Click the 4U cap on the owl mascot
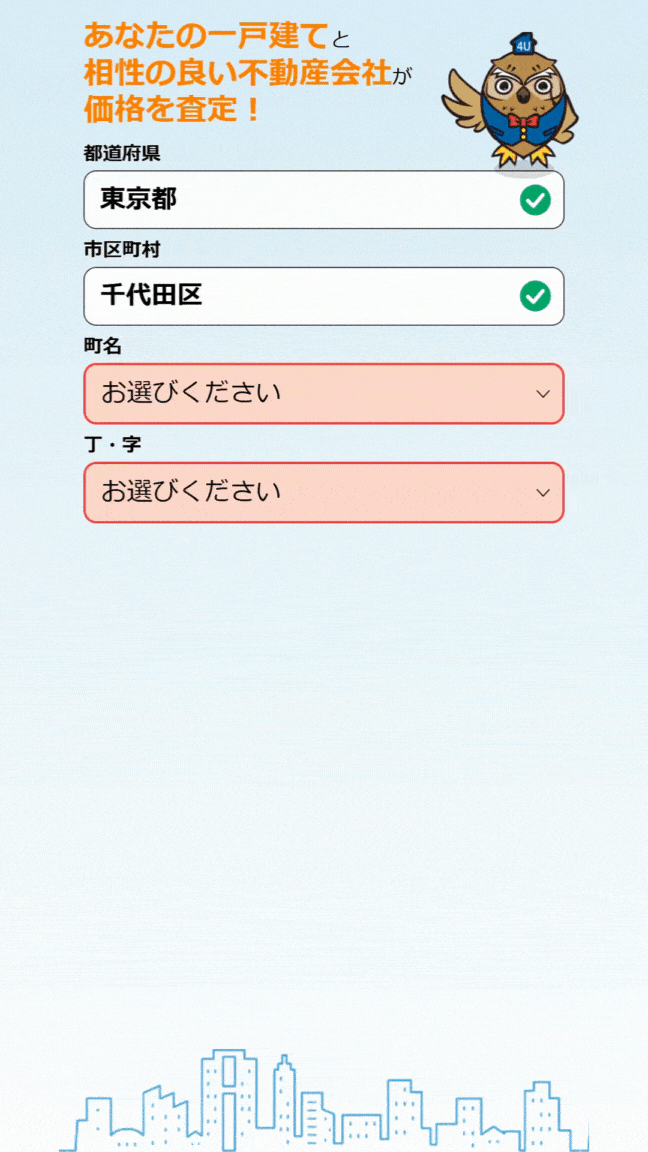Viewport: 648px width, 1152px height. [x=524, y=43]
